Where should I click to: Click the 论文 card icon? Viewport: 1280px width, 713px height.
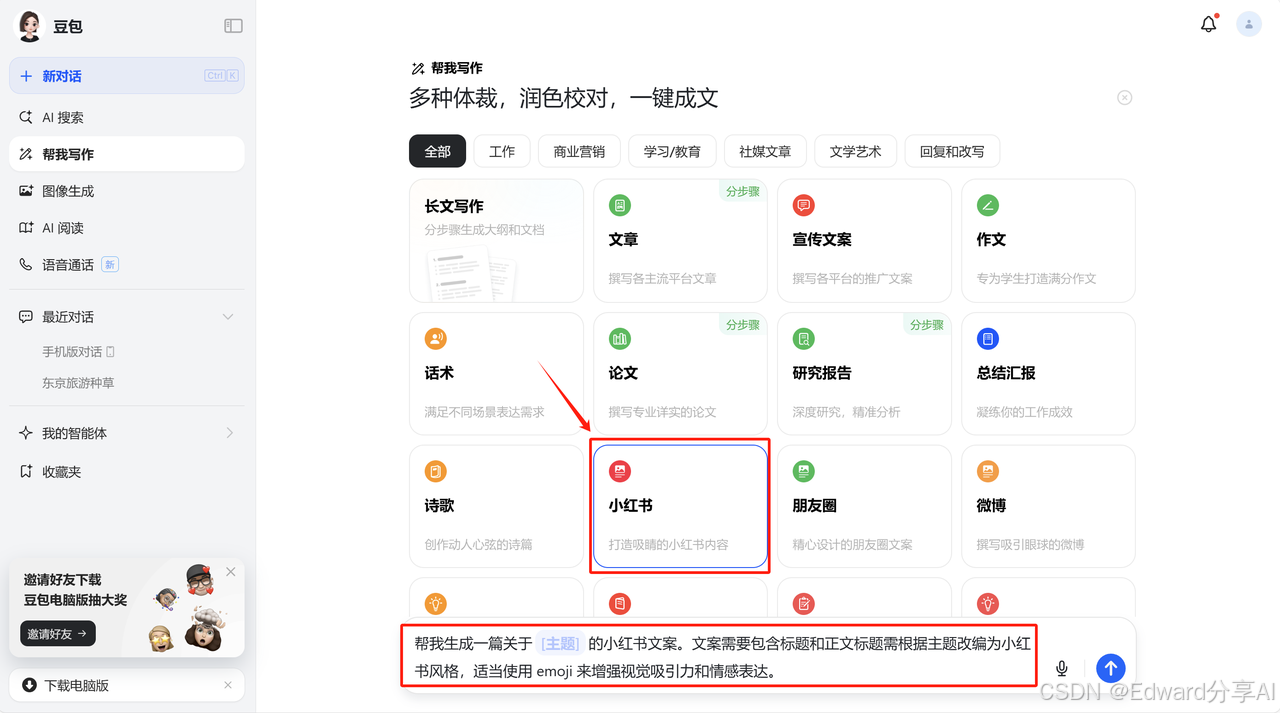coord(620,338)
